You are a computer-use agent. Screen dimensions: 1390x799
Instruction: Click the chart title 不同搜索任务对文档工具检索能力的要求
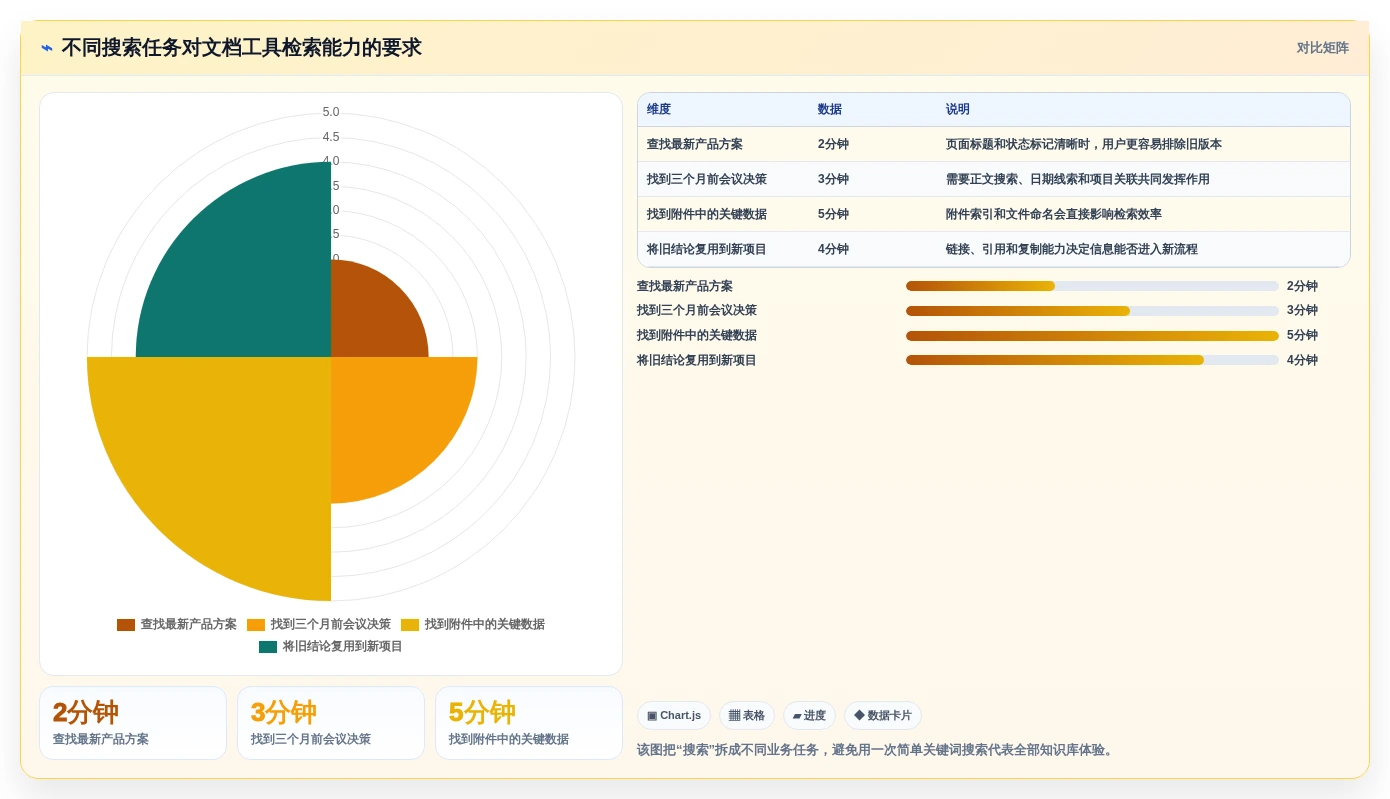tap(241, 48)
